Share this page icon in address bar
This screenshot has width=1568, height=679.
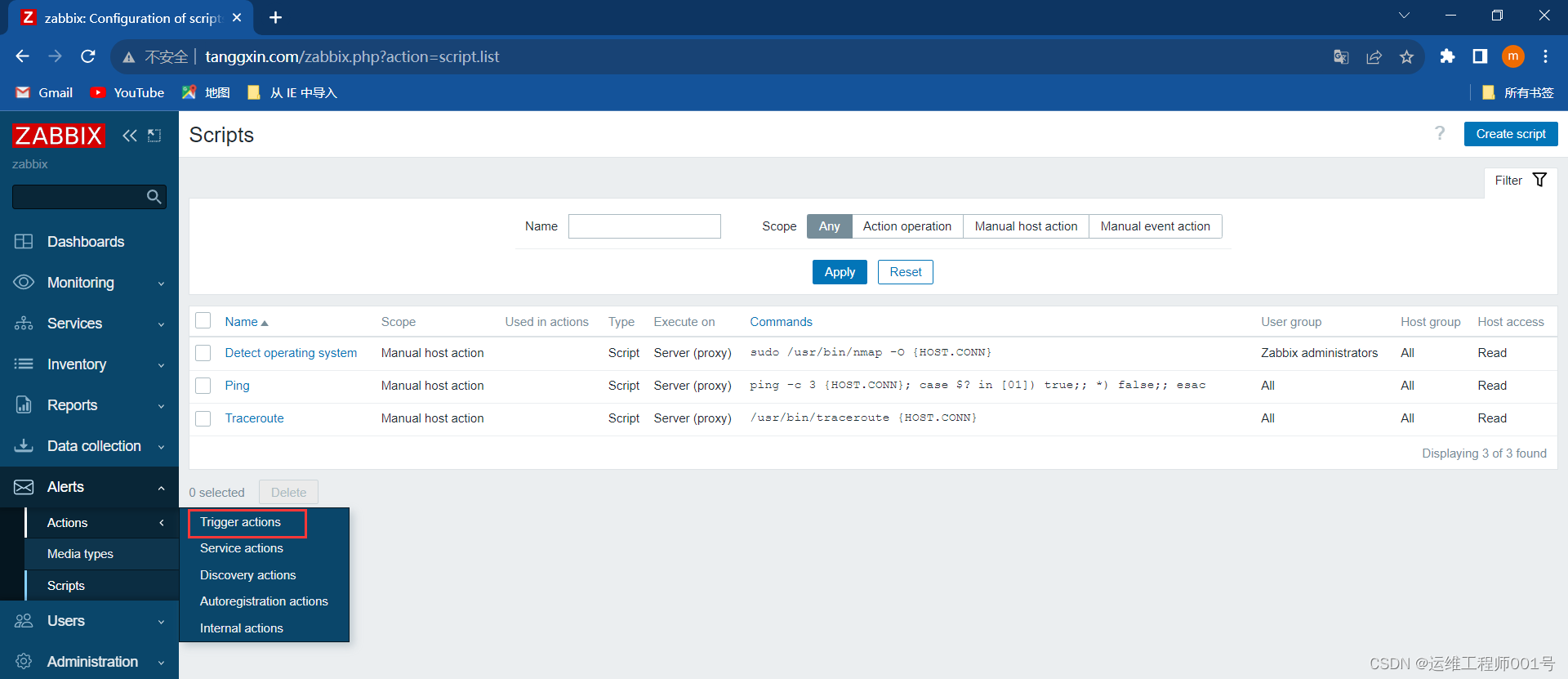tap(1374, 56)
